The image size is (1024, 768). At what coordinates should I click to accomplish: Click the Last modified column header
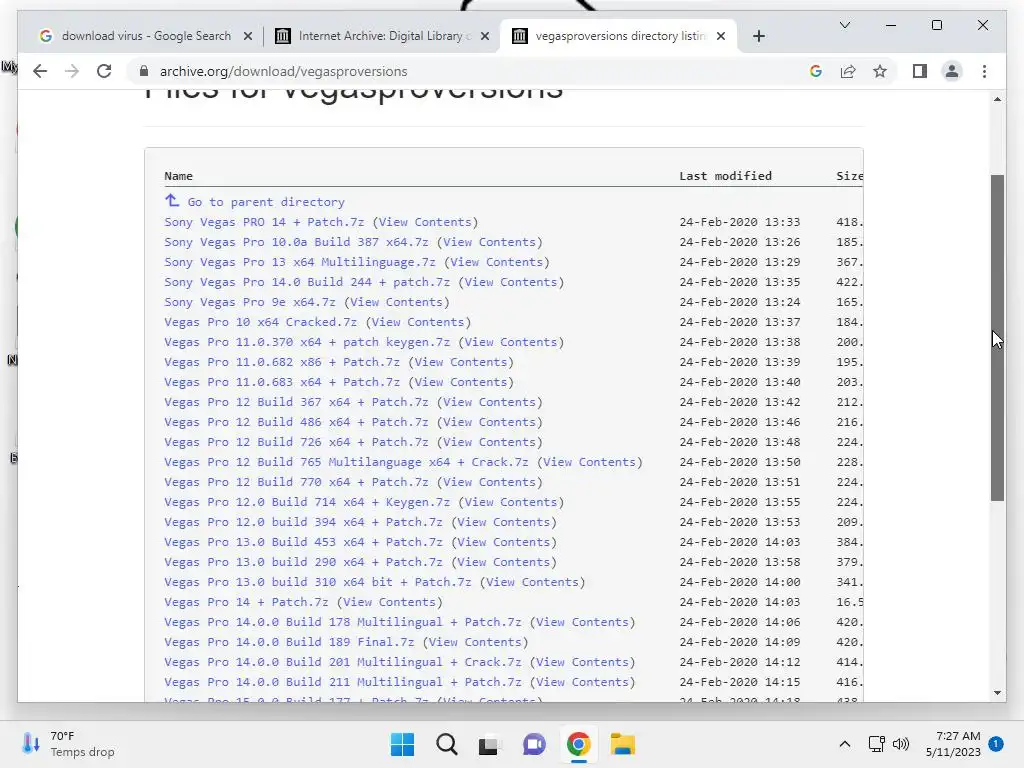coord(725,176)
